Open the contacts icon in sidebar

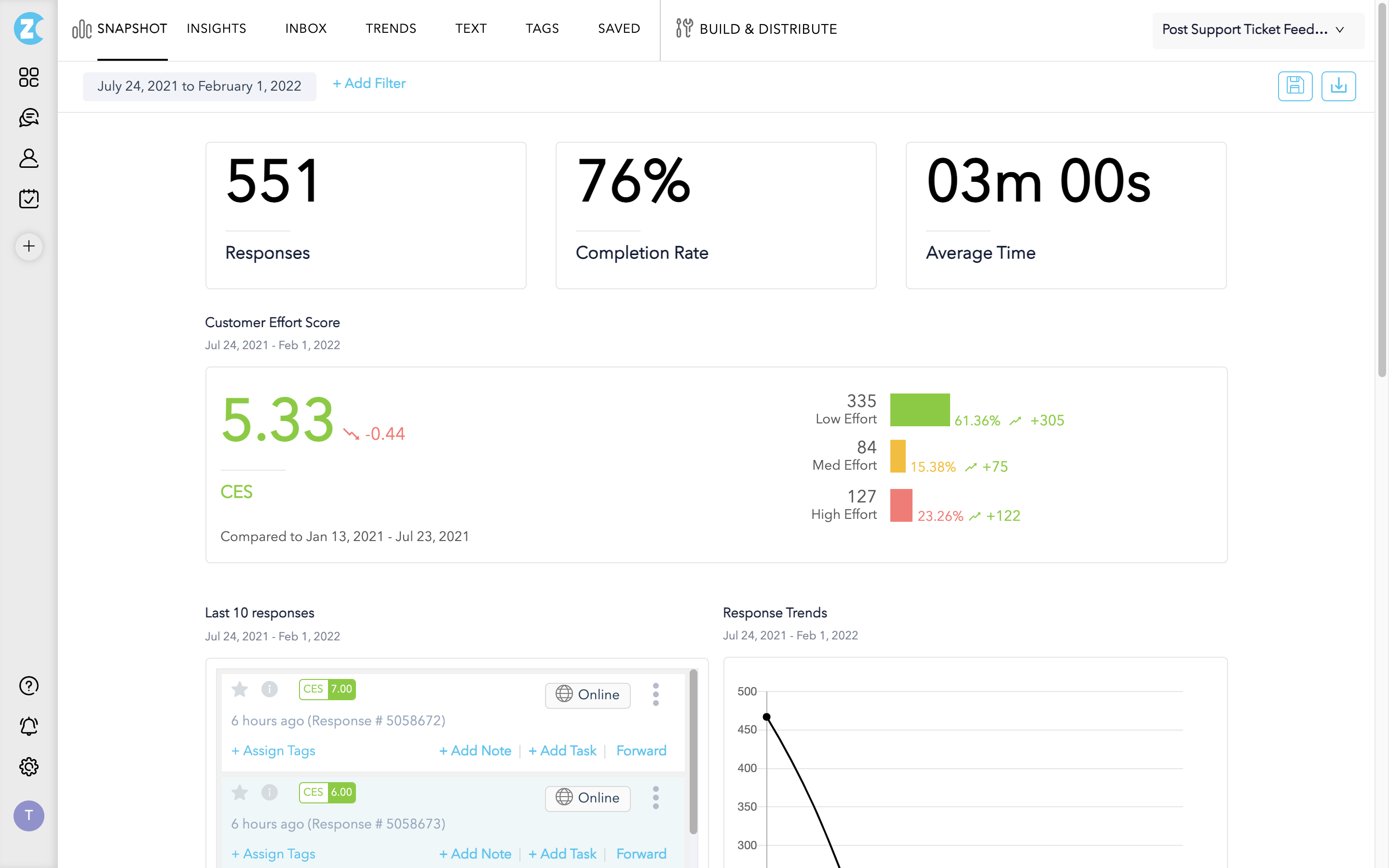click(x=29, y=158)
